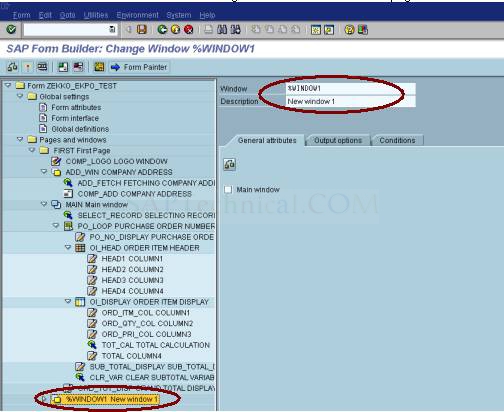Open the Goto menu
504x412 pixels.
click(67, 15)
